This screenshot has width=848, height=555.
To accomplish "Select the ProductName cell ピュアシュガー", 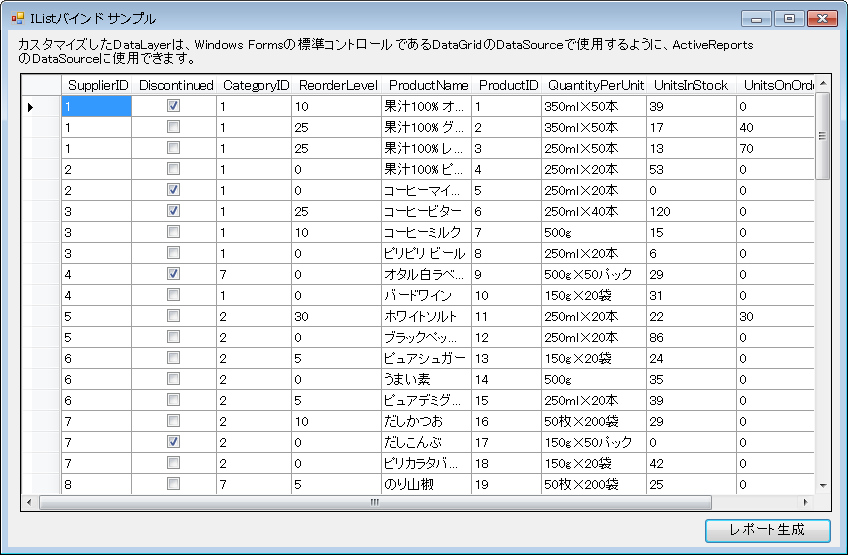I will 426,358.
